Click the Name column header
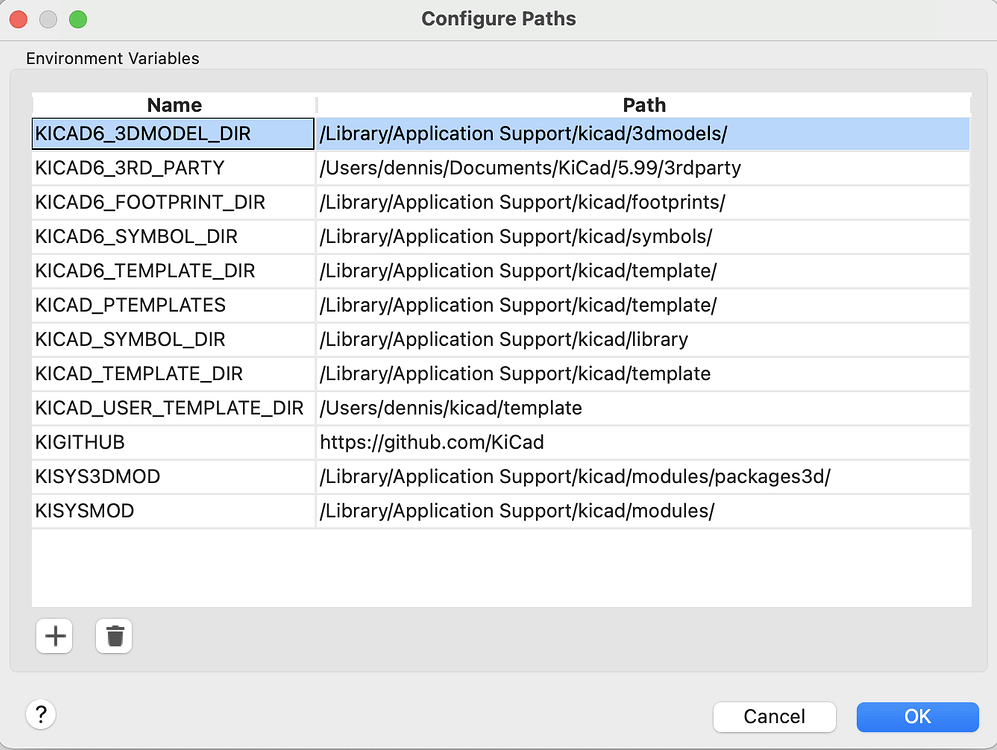The width and height of the screenshot is (997, 750). (x=172, y=104)
